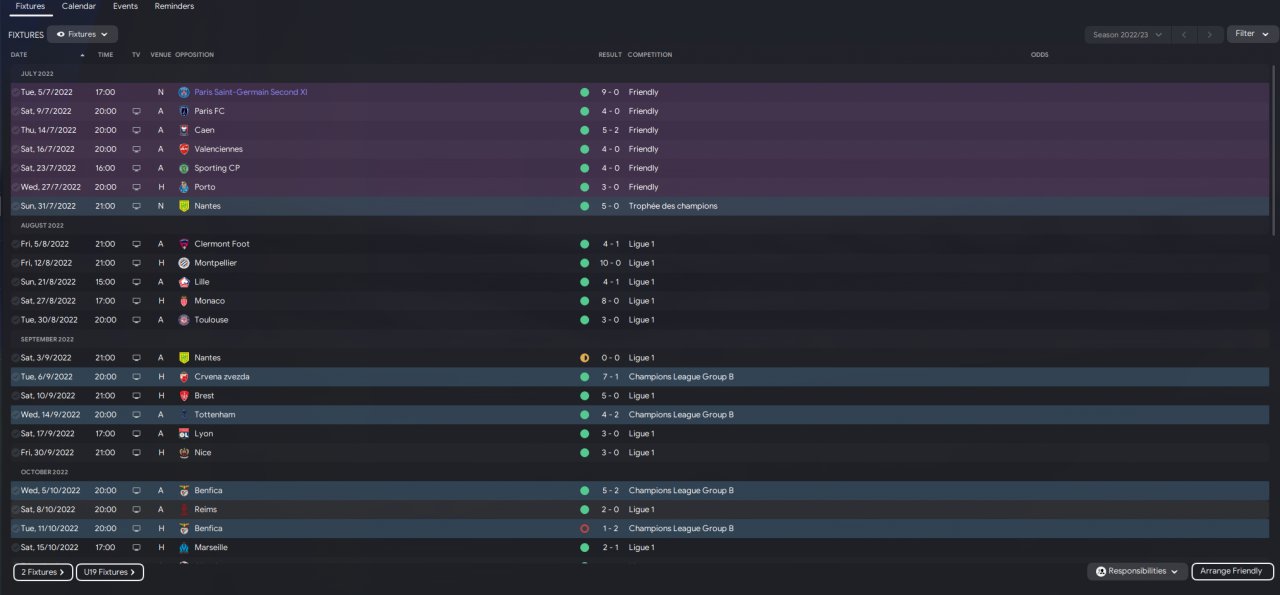
Task: Click the TV icon for Montpellier match
Action: 136,263
